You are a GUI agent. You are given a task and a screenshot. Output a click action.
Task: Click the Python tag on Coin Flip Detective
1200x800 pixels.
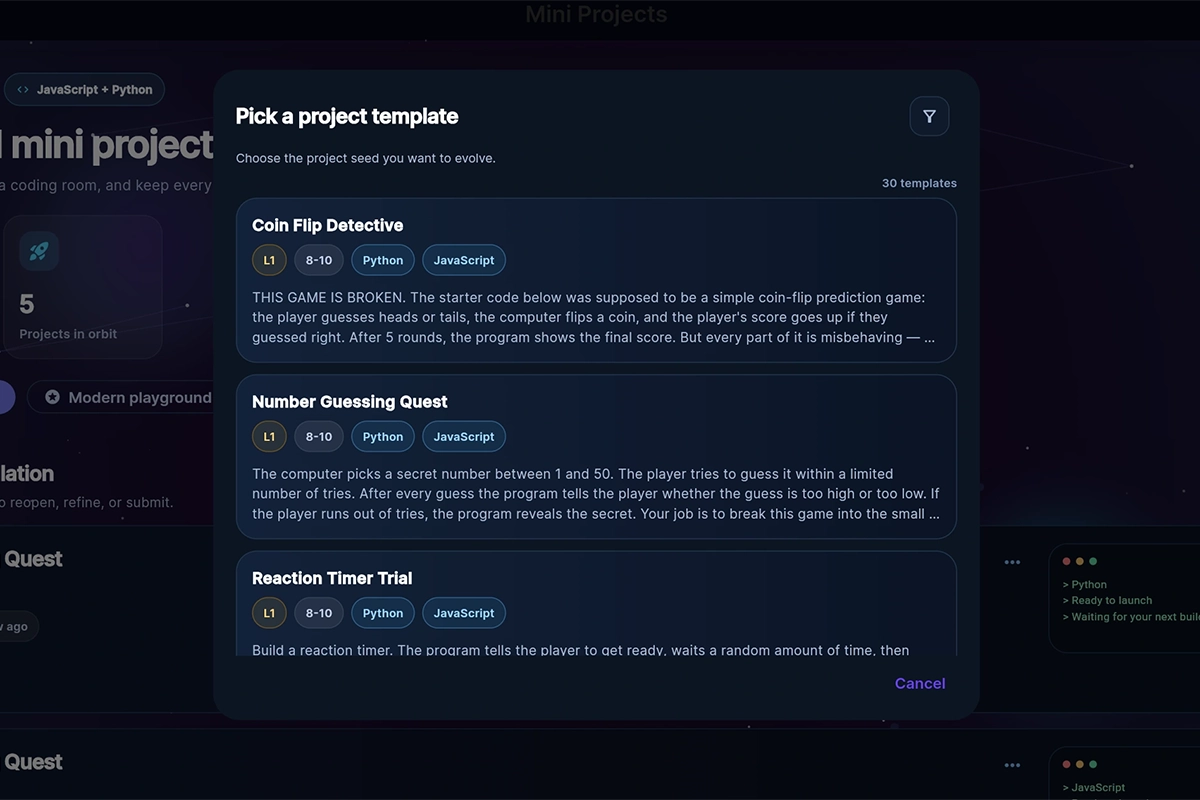[x=383, y=260]
